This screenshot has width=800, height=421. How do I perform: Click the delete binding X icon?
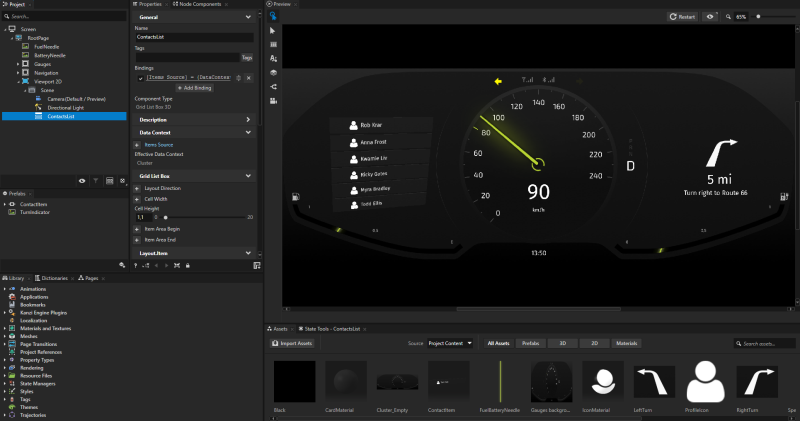coord(248,77)
